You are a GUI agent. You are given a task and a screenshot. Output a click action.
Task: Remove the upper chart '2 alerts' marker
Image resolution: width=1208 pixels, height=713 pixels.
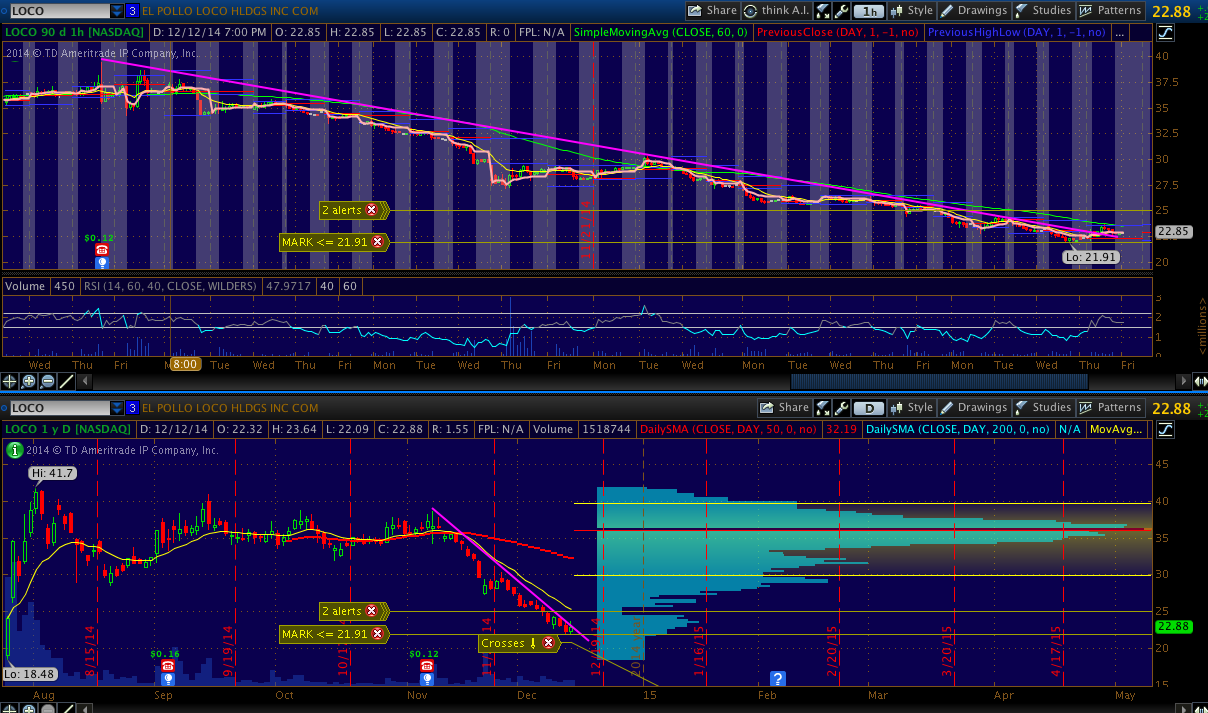click(372, 210)
